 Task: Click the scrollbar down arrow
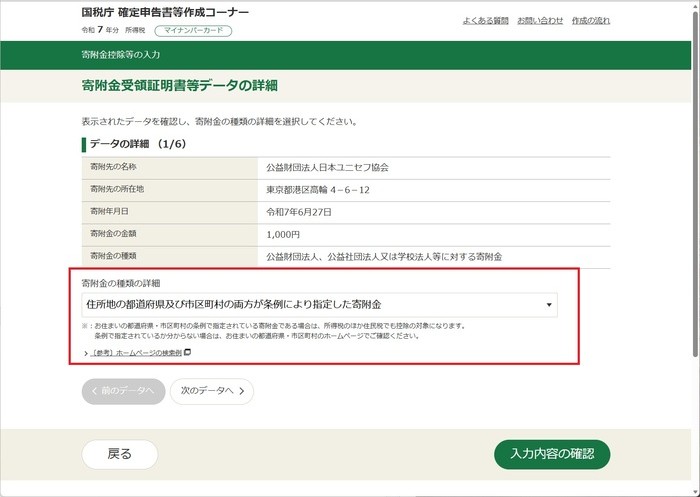694,490
